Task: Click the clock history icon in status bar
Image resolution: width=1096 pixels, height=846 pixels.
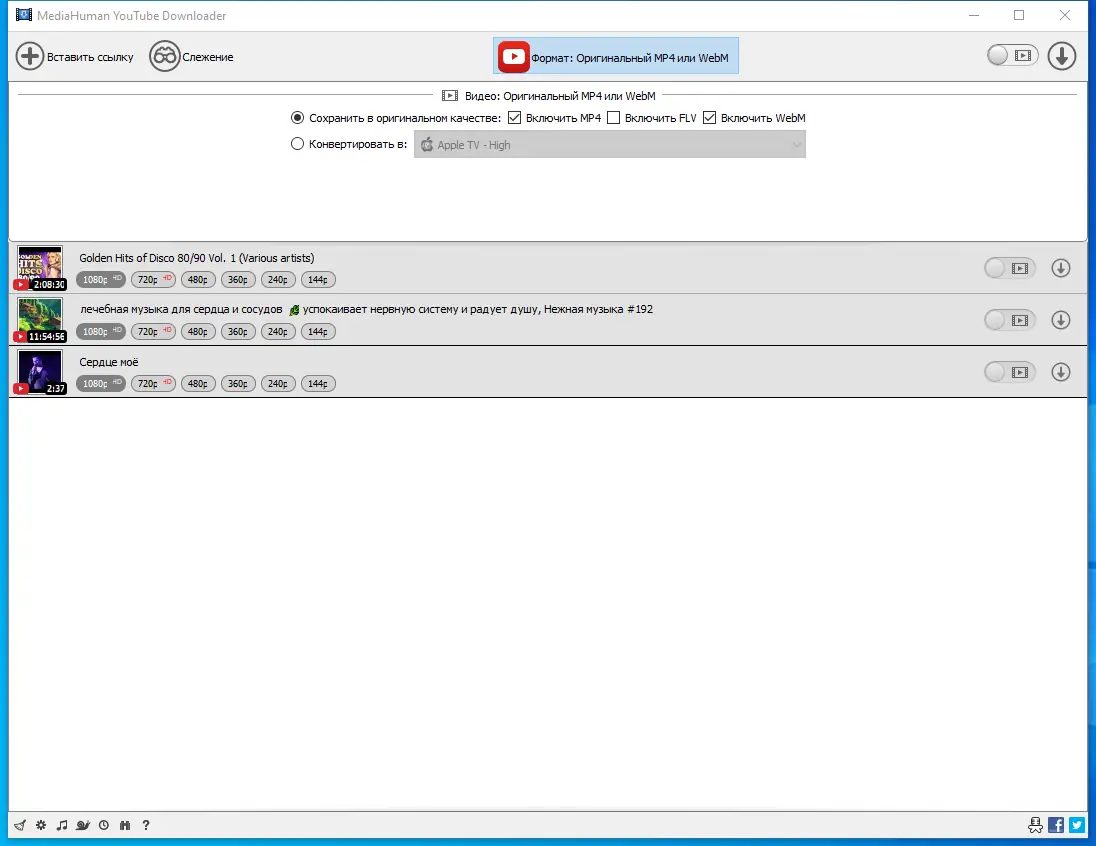Action: (104, 825)
